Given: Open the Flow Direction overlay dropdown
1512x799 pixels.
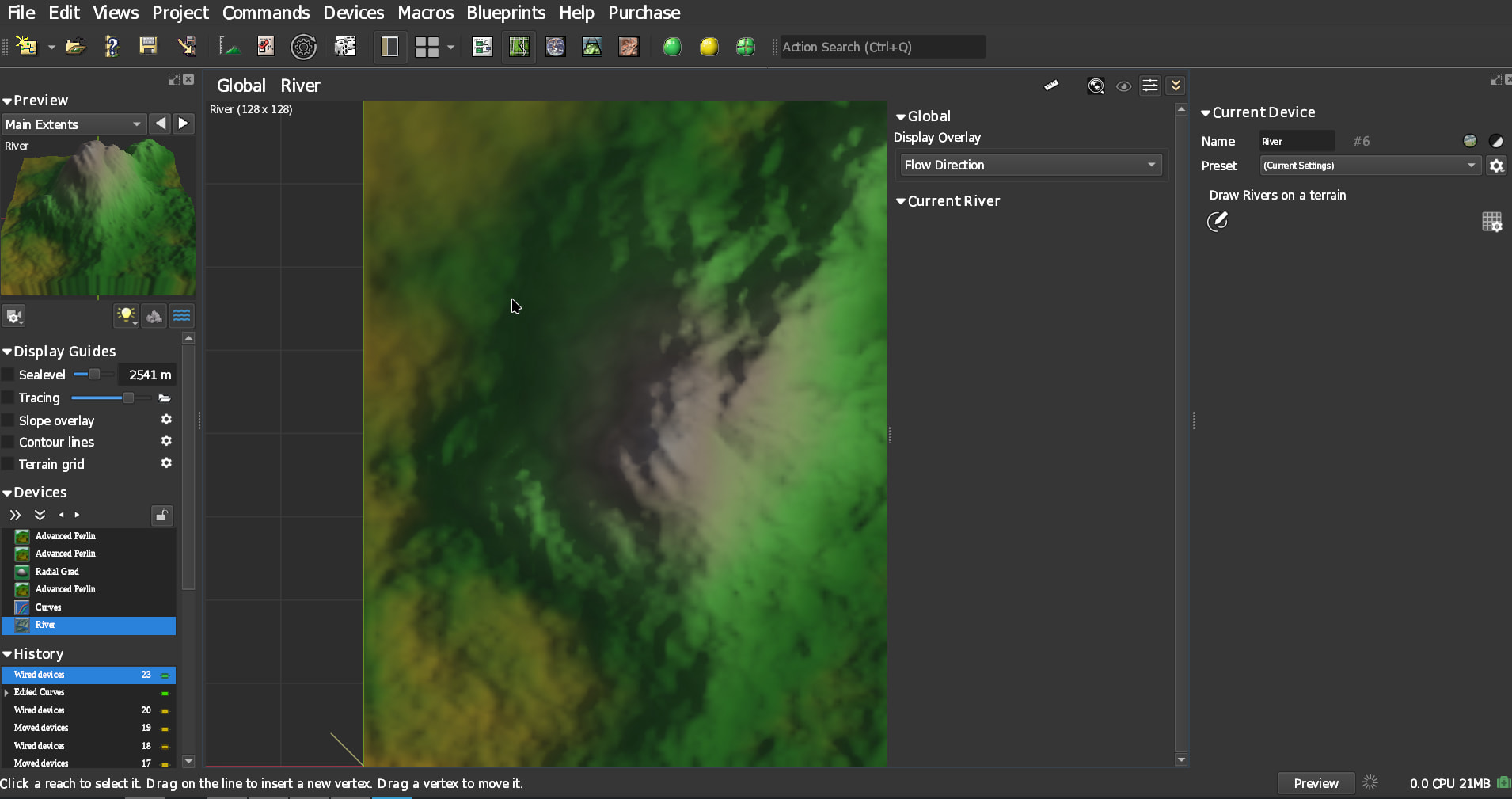Looking at the screenshot, I should tap(1030, 165).
